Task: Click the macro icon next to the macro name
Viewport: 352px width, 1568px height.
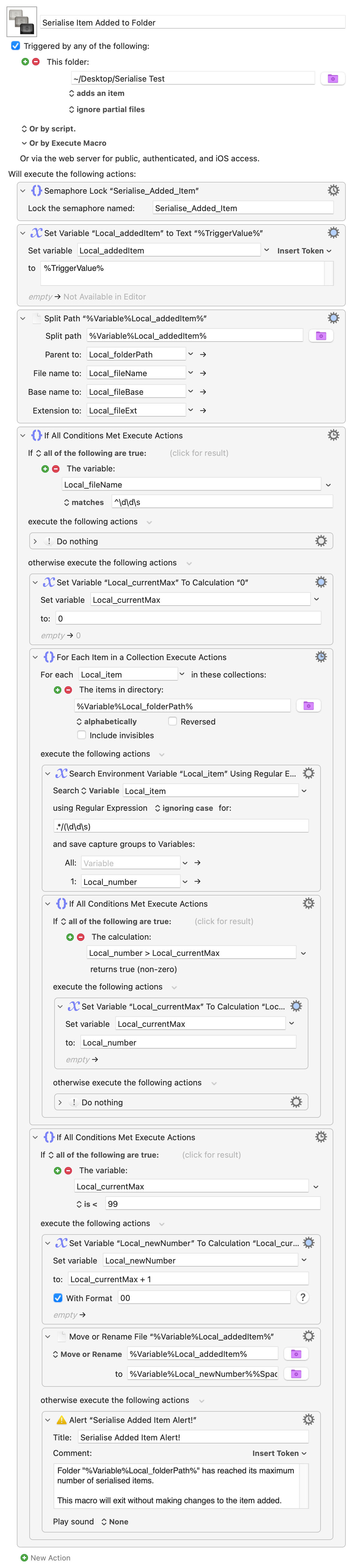Action: pyautogui.click(x=21, y=22)
